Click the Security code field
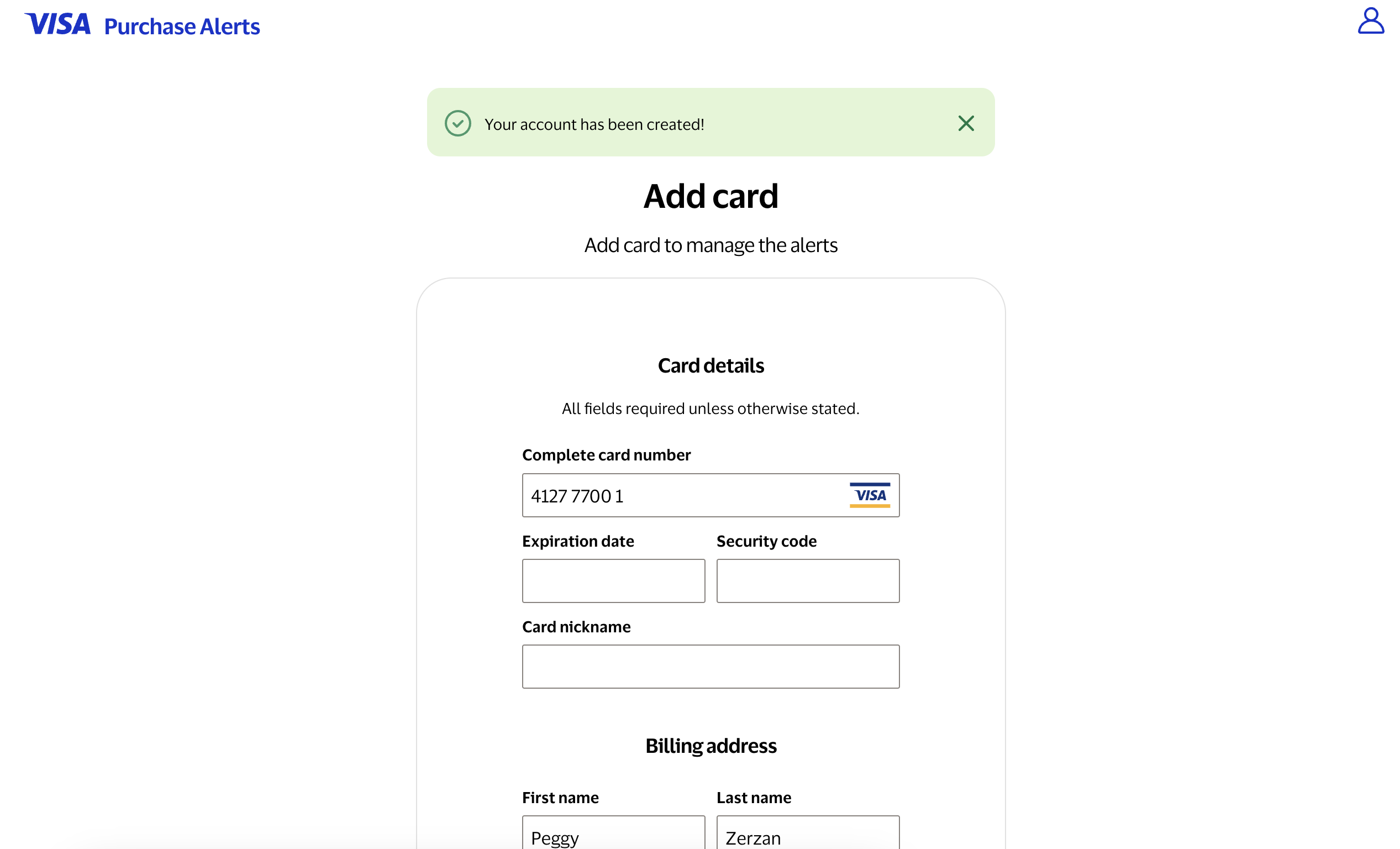The image size is (1400, 849). pyautogui.click(x=807, y=581)
